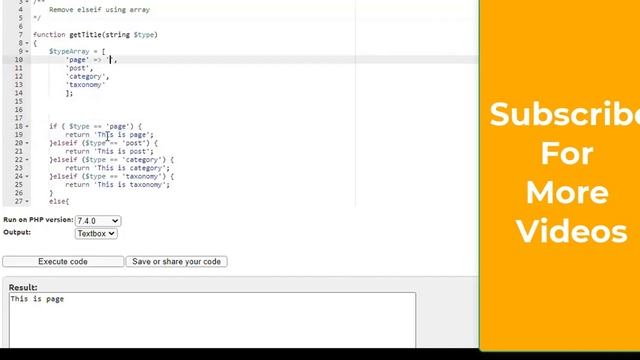Collapse the fold arrow on line 22
The image size is (640, 360).
pyautogui.click(x=27, y=160)
